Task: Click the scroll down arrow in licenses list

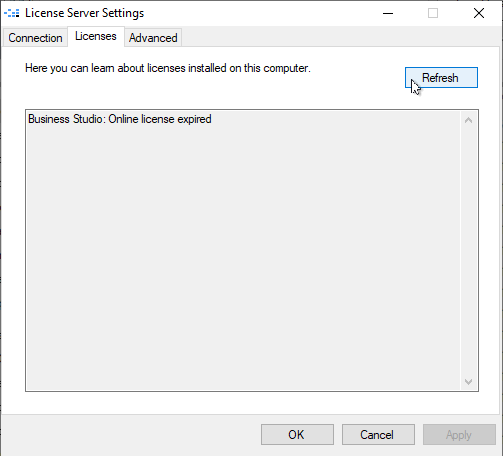Action: (x=468, y=381)
